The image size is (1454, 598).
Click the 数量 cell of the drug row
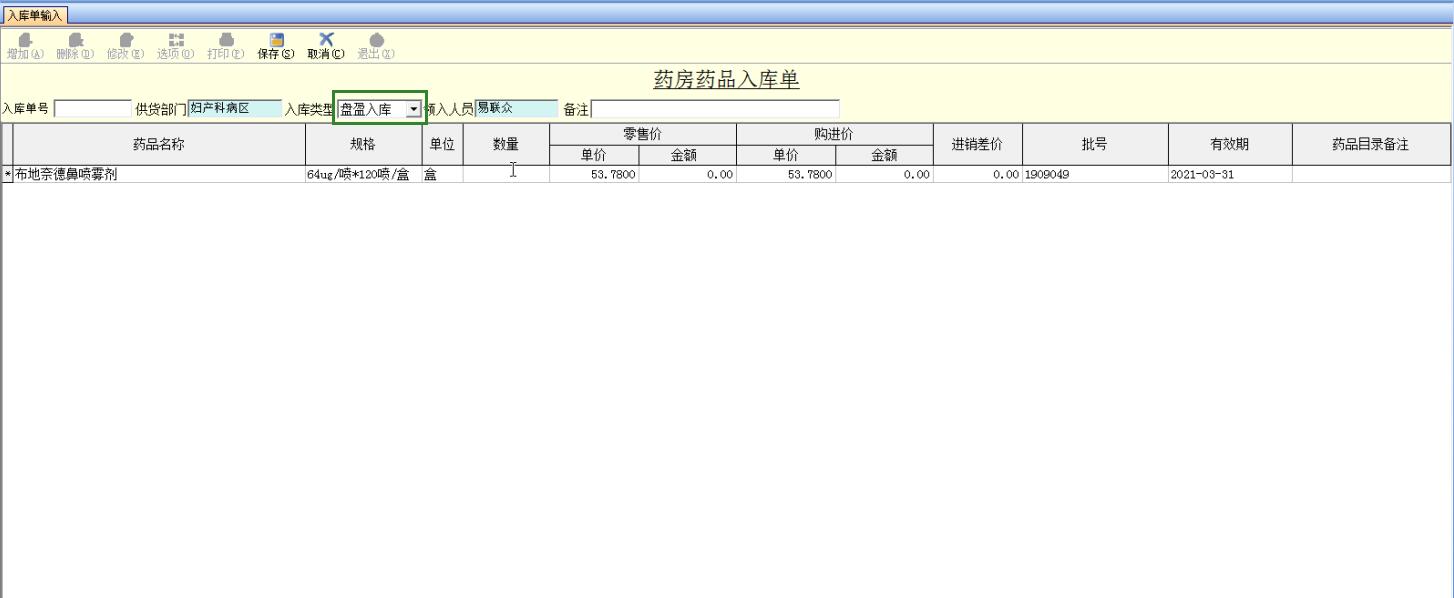pos(506,174)
